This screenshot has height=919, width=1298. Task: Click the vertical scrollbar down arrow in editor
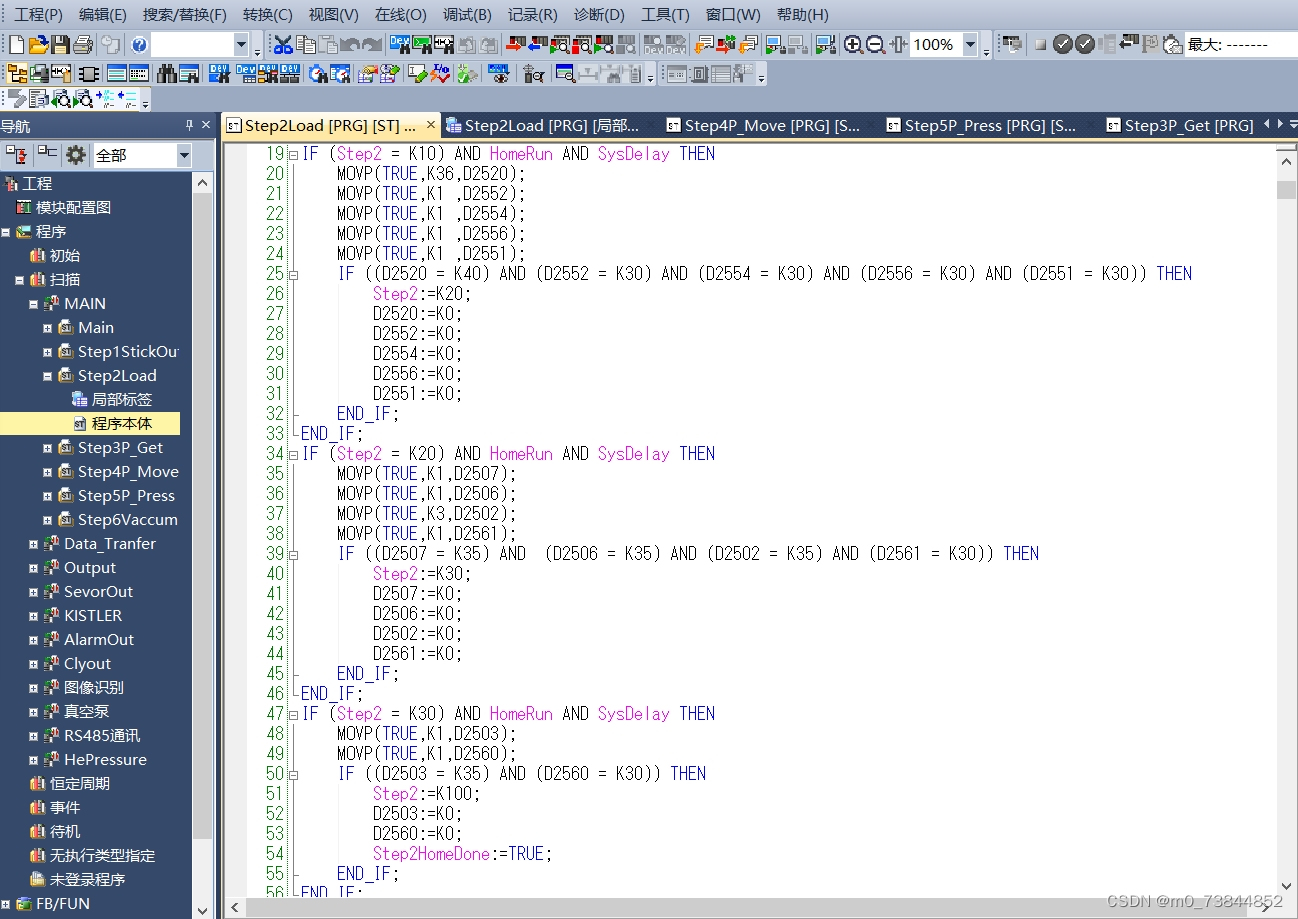point(1287,906)
